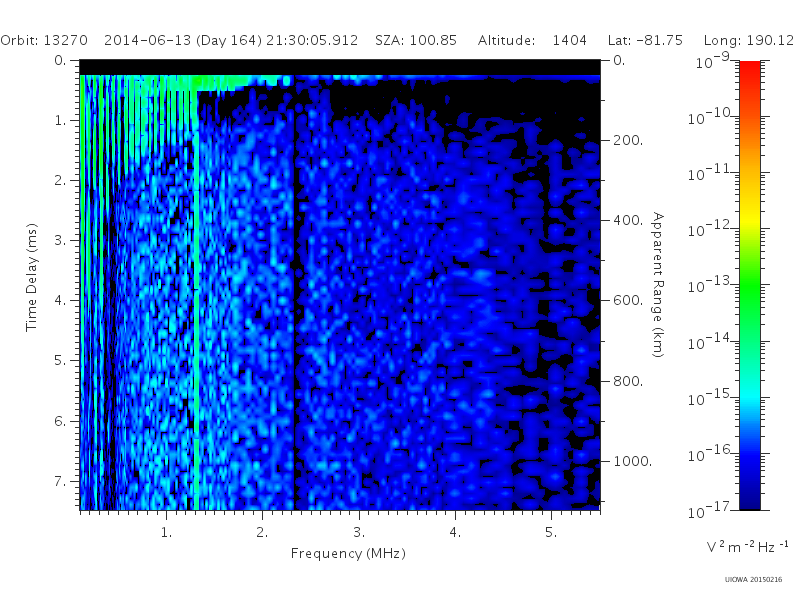800x600 pixels.
Task: Click the Apparent Range (km) axis title
Action: 658,285
